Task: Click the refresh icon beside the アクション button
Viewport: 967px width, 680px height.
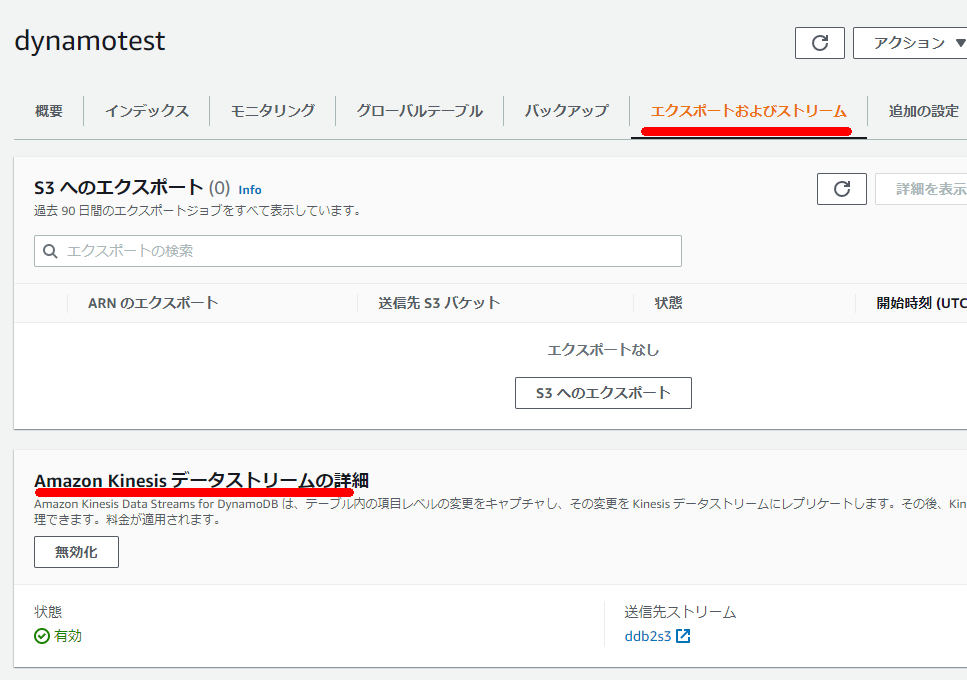Action: pyautogui.click(x=820, y=43)
